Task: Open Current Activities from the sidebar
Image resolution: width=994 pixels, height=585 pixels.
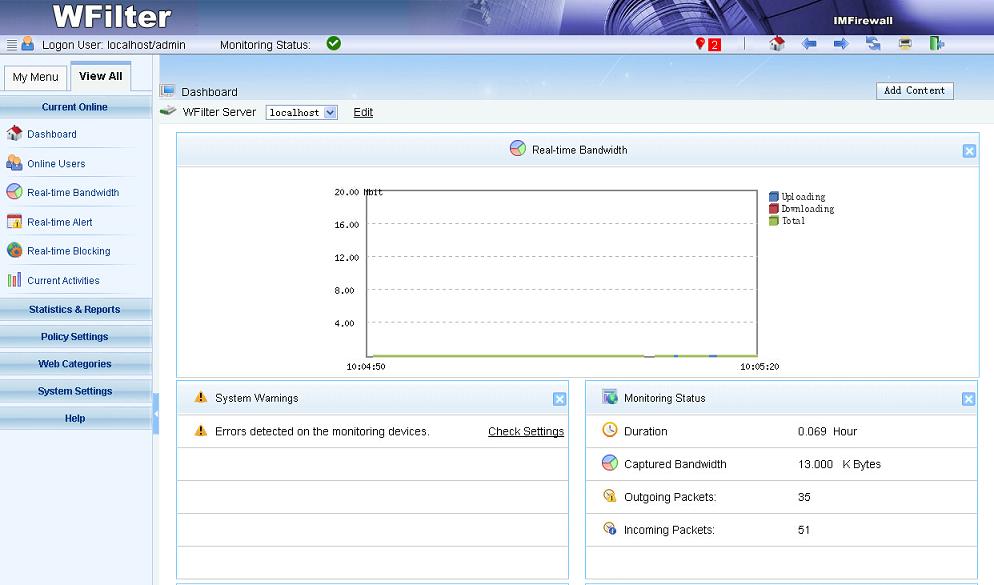Action: coord(63,281)
